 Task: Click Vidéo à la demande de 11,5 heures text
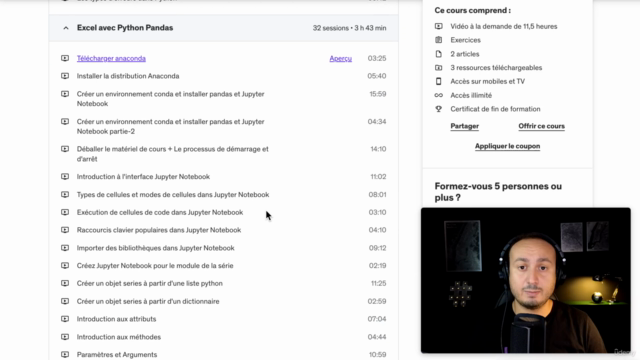(x=504, y=26)
